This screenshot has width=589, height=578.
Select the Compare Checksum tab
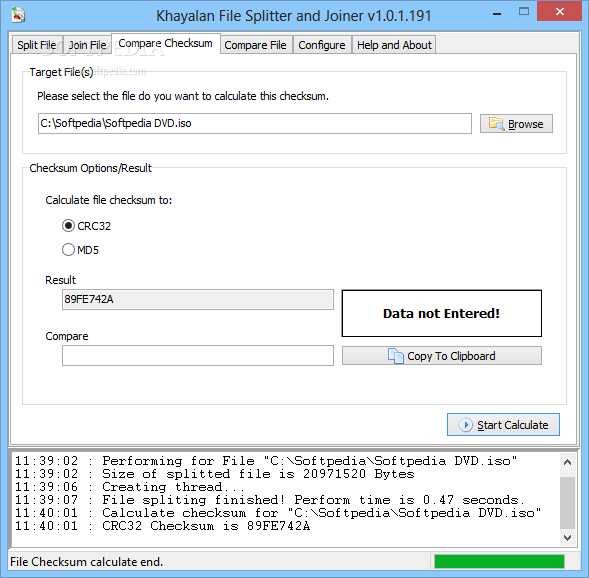[x=166, y=43]
